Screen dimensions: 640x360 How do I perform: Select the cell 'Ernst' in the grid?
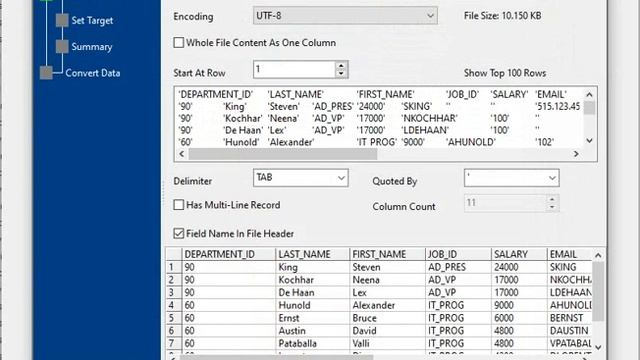pos(313,318)
